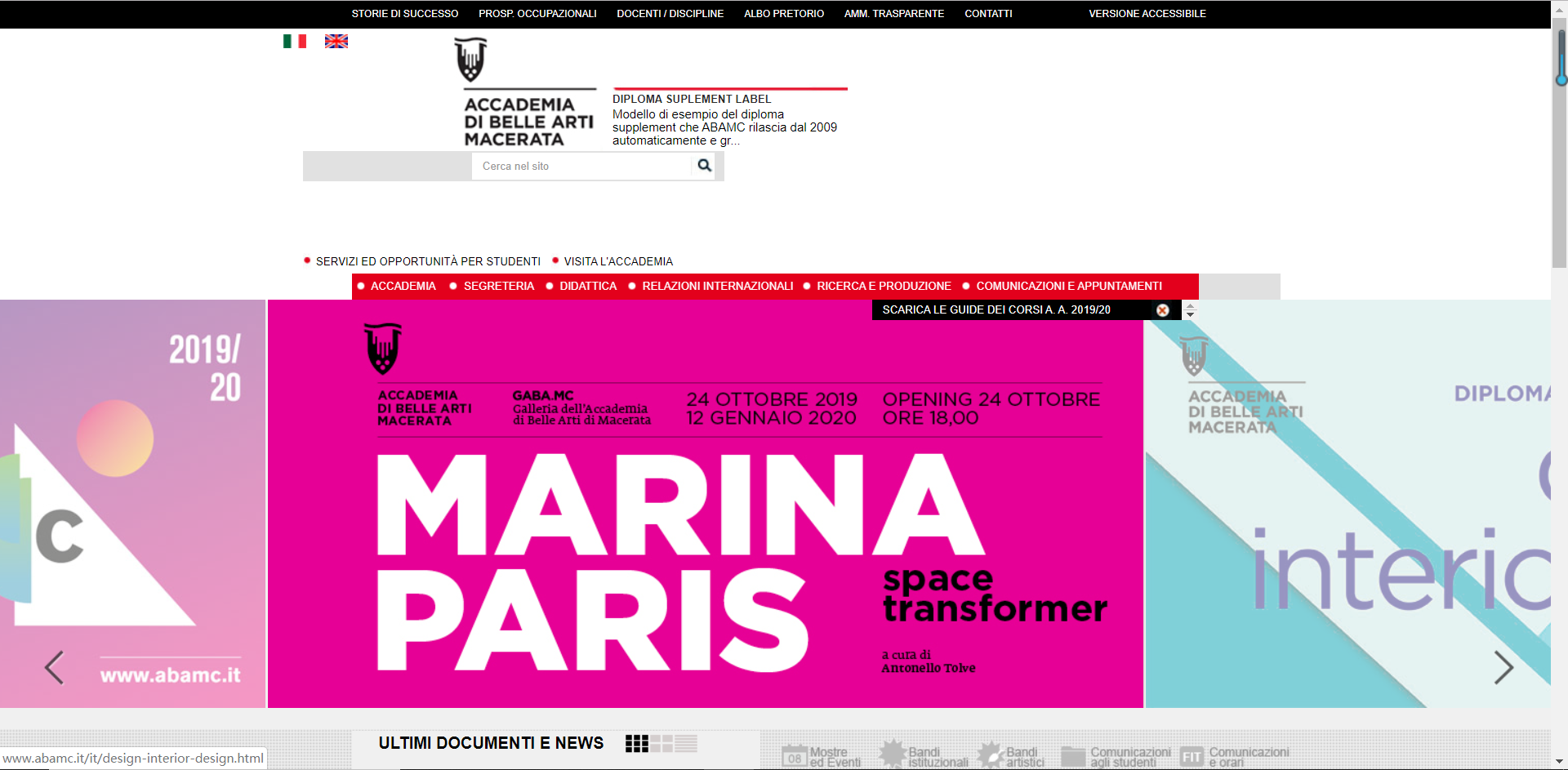Advance carousel with right arrow
The image size is (1568, 770).
tap(1503, 667)
